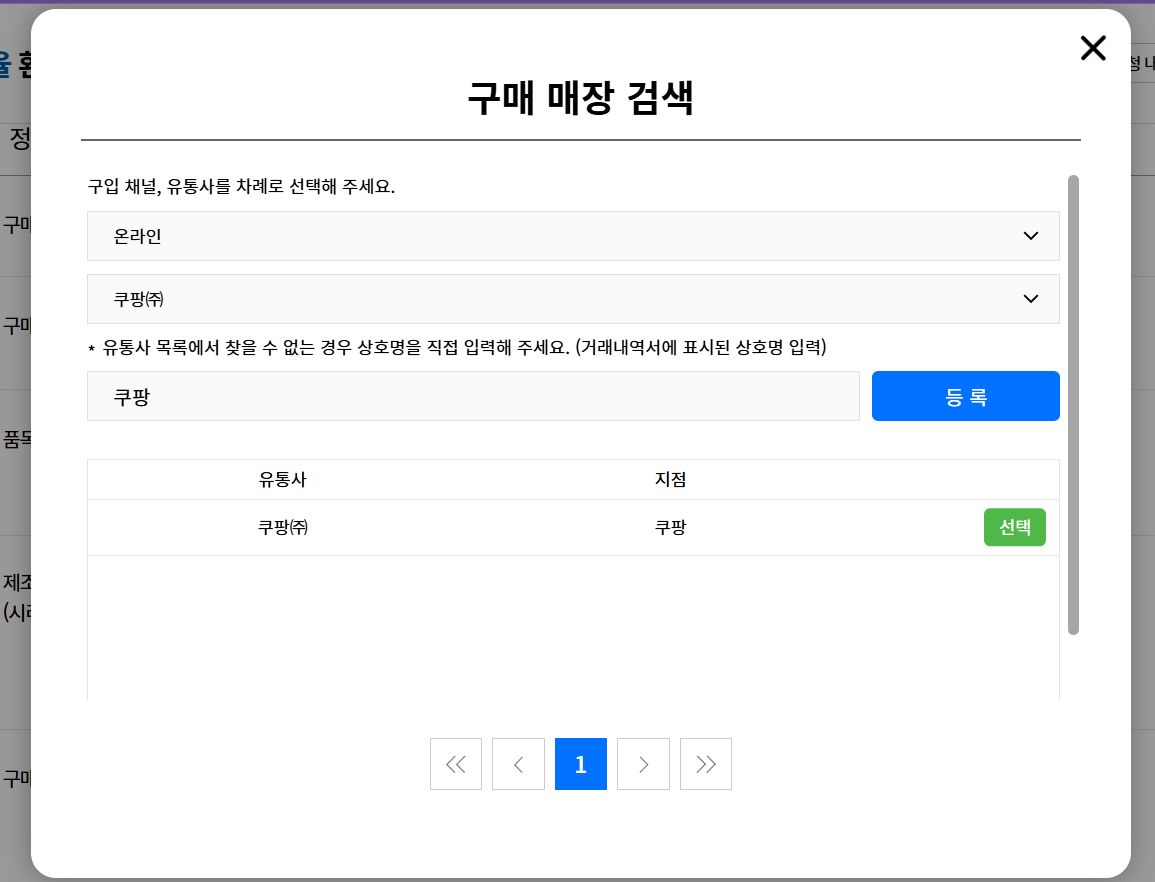Close the 구매 매장 검색 dialog
Screen dimensions: 1155x882
point(1092,48)
